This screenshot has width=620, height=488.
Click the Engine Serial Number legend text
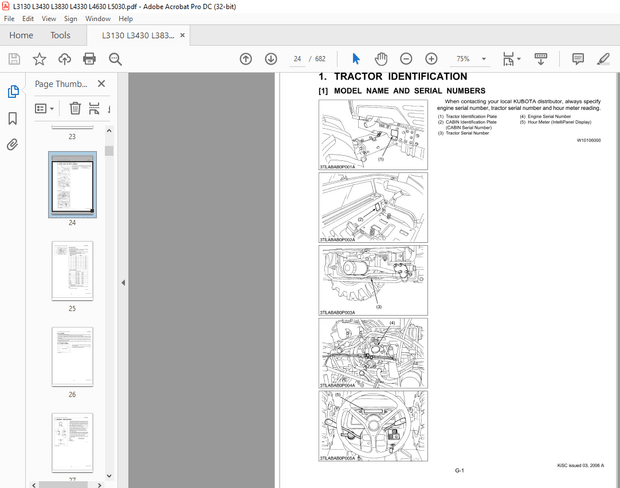pos(549,116)
